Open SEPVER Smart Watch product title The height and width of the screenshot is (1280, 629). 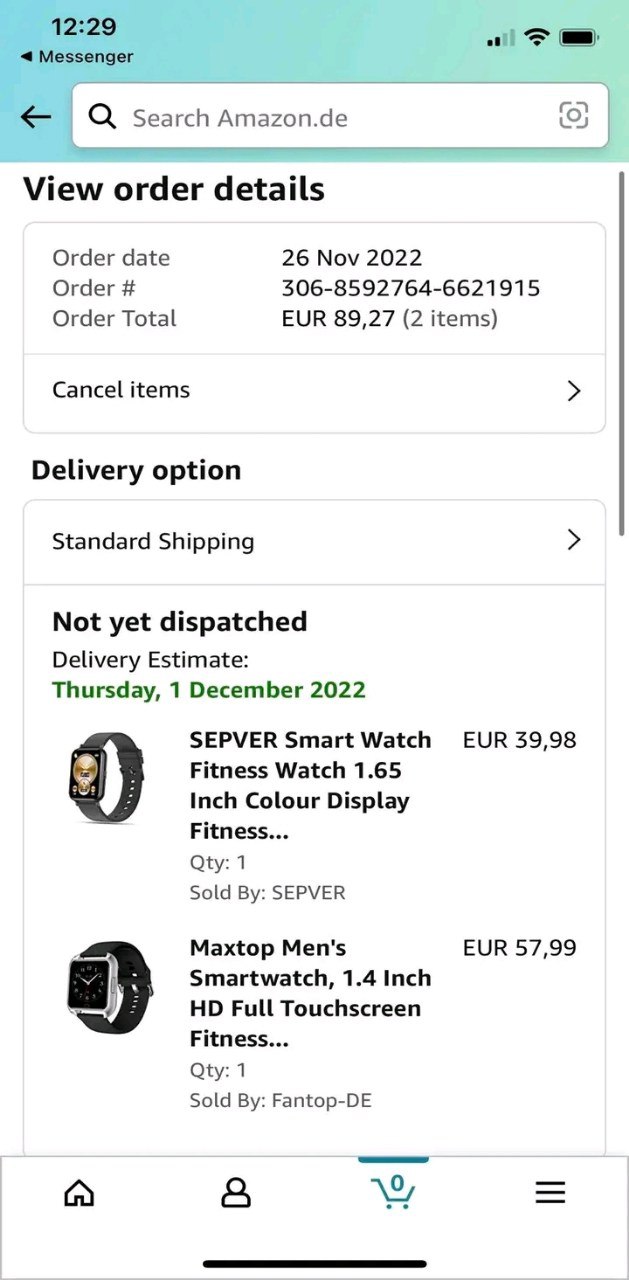click(310, 785)
